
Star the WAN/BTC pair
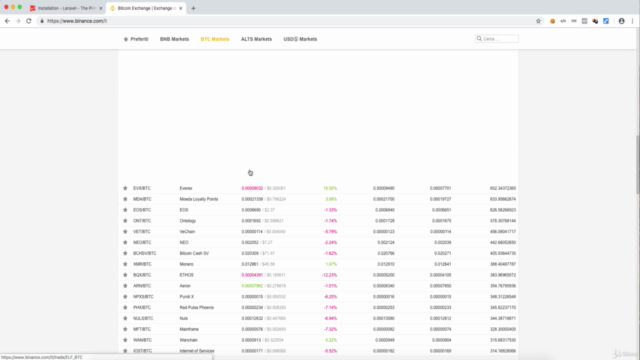click(125, 340)
